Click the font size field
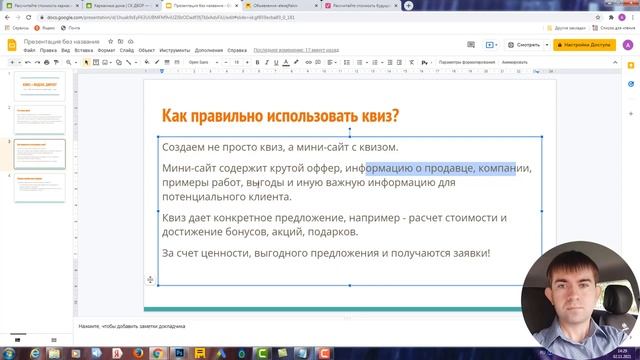 (x=236, y=62)
